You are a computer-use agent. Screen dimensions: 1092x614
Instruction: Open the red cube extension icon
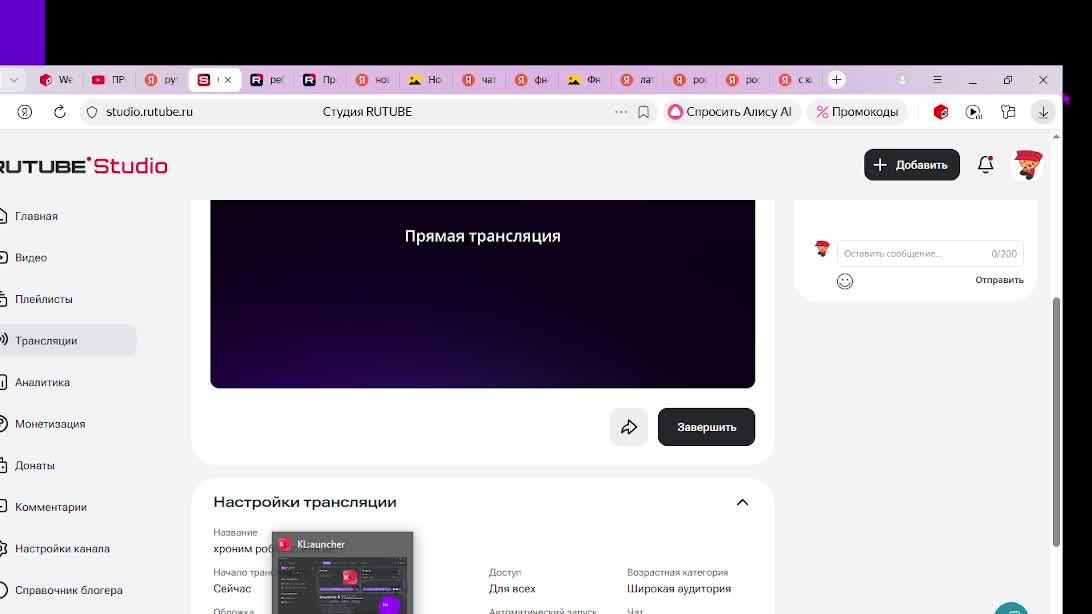[x=941, y=111]
